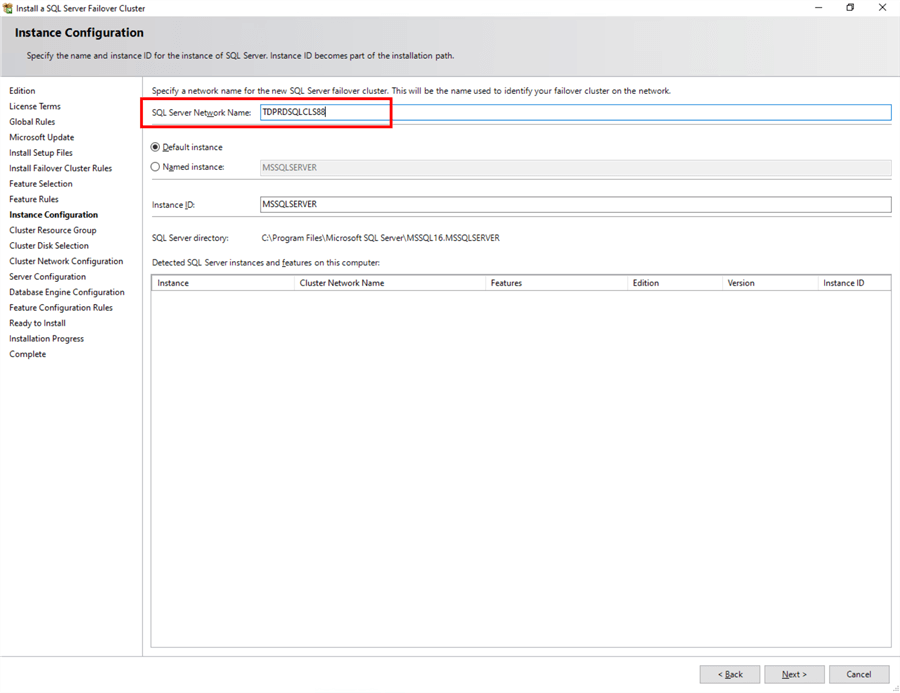Go to License Terms step
Viewport: 900px width, 693px height.
coord(35,106)
